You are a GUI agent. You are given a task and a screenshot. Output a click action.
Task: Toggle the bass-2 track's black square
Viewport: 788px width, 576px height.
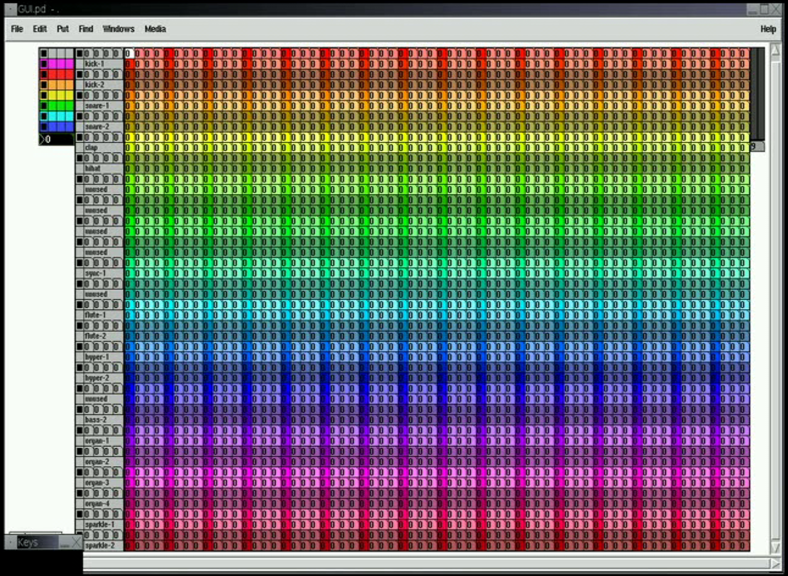coord(79,410)
